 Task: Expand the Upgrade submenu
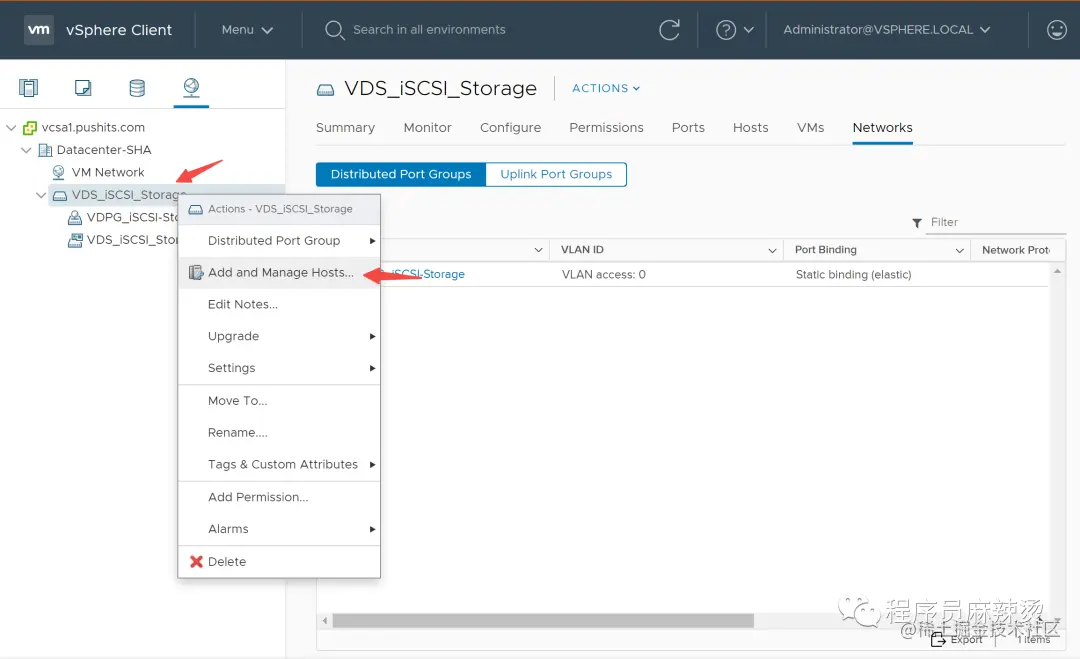point(279,336)
